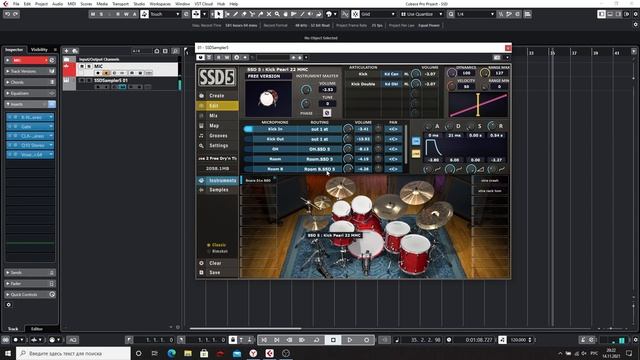The image size is (640, 360).
Task: Click the Windows taskbar search box
Action: pos(73,353)
